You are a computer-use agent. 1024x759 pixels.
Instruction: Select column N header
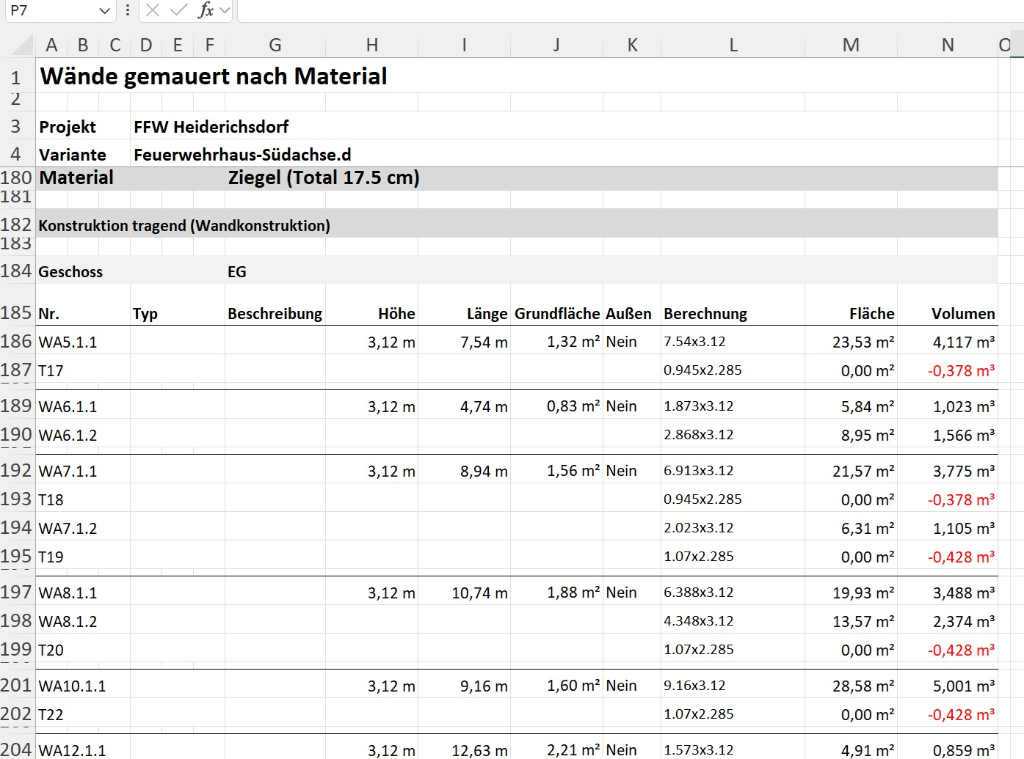pyautogui.click(x=947, y=44)
